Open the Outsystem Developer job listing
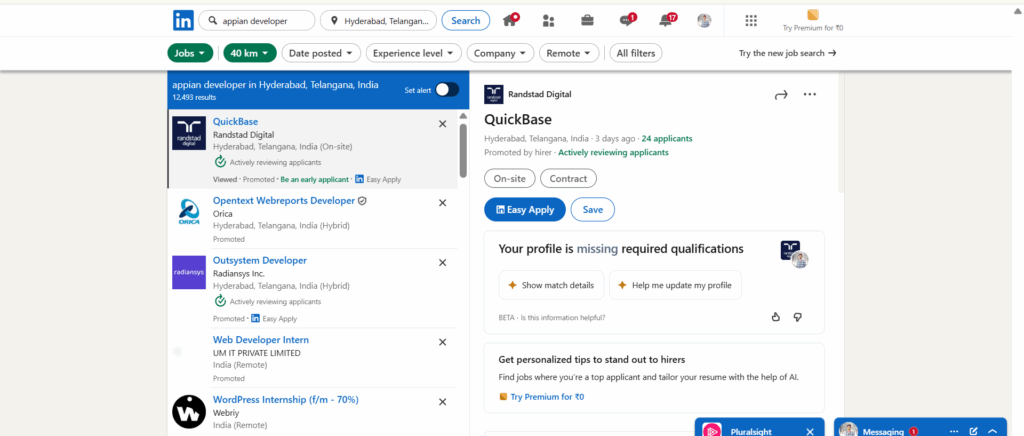This screenshot has width=1024, height=436. (x=259, y=261)
